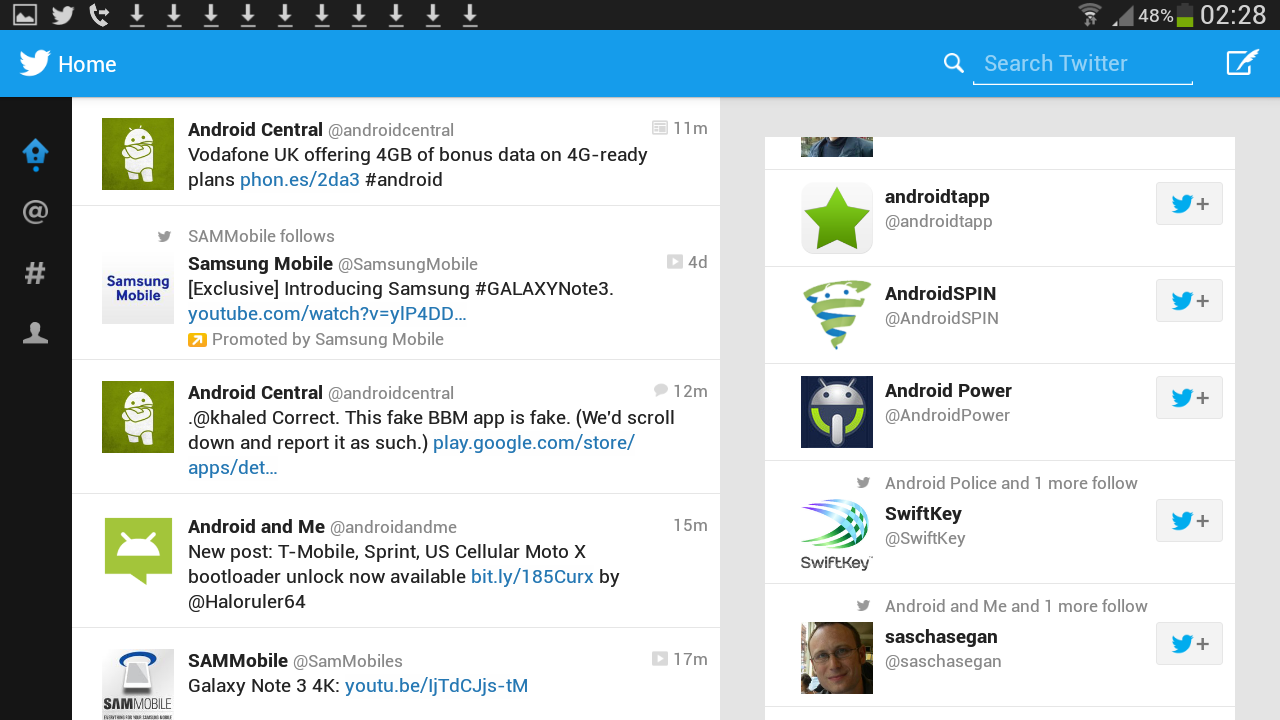
Task: Open missed call notification in status bar
Action: (x=99, y=15)
